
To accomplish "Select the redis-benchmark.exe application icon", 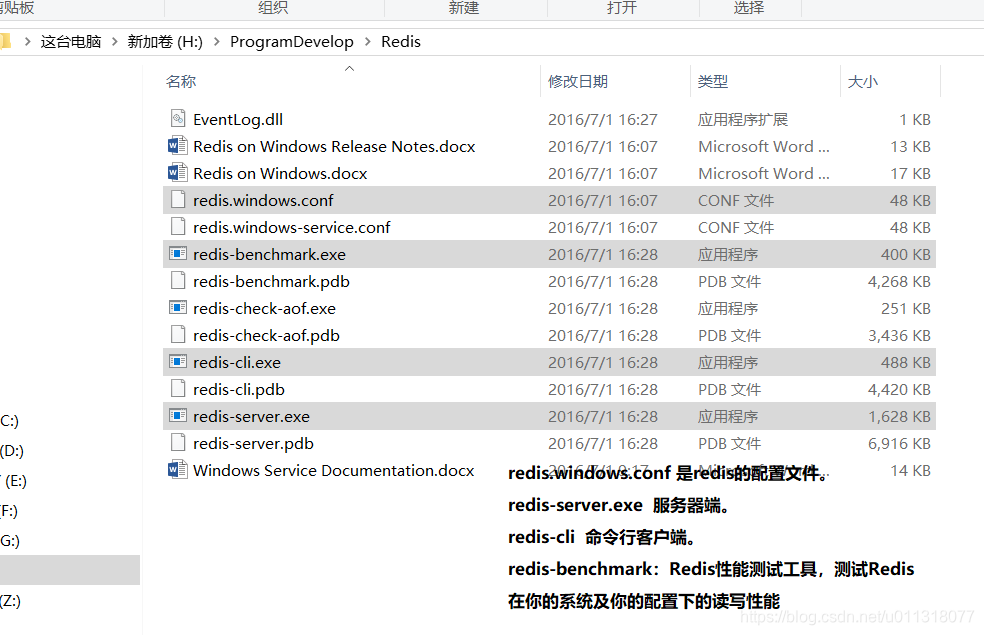I will (178, 253).
